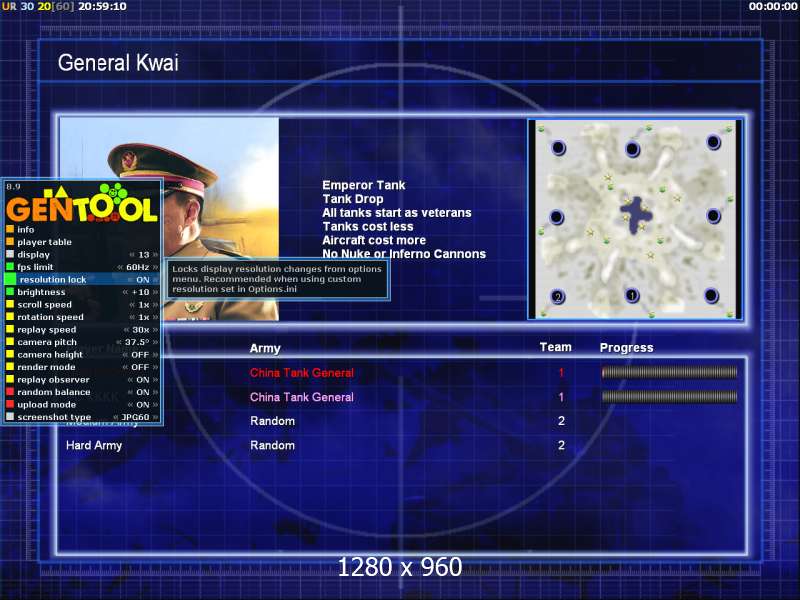The width and height of the screenshot is (800, 600).
Task: Click the orange square beside player table
Action: pyautogui.click(x=10, y=241)
